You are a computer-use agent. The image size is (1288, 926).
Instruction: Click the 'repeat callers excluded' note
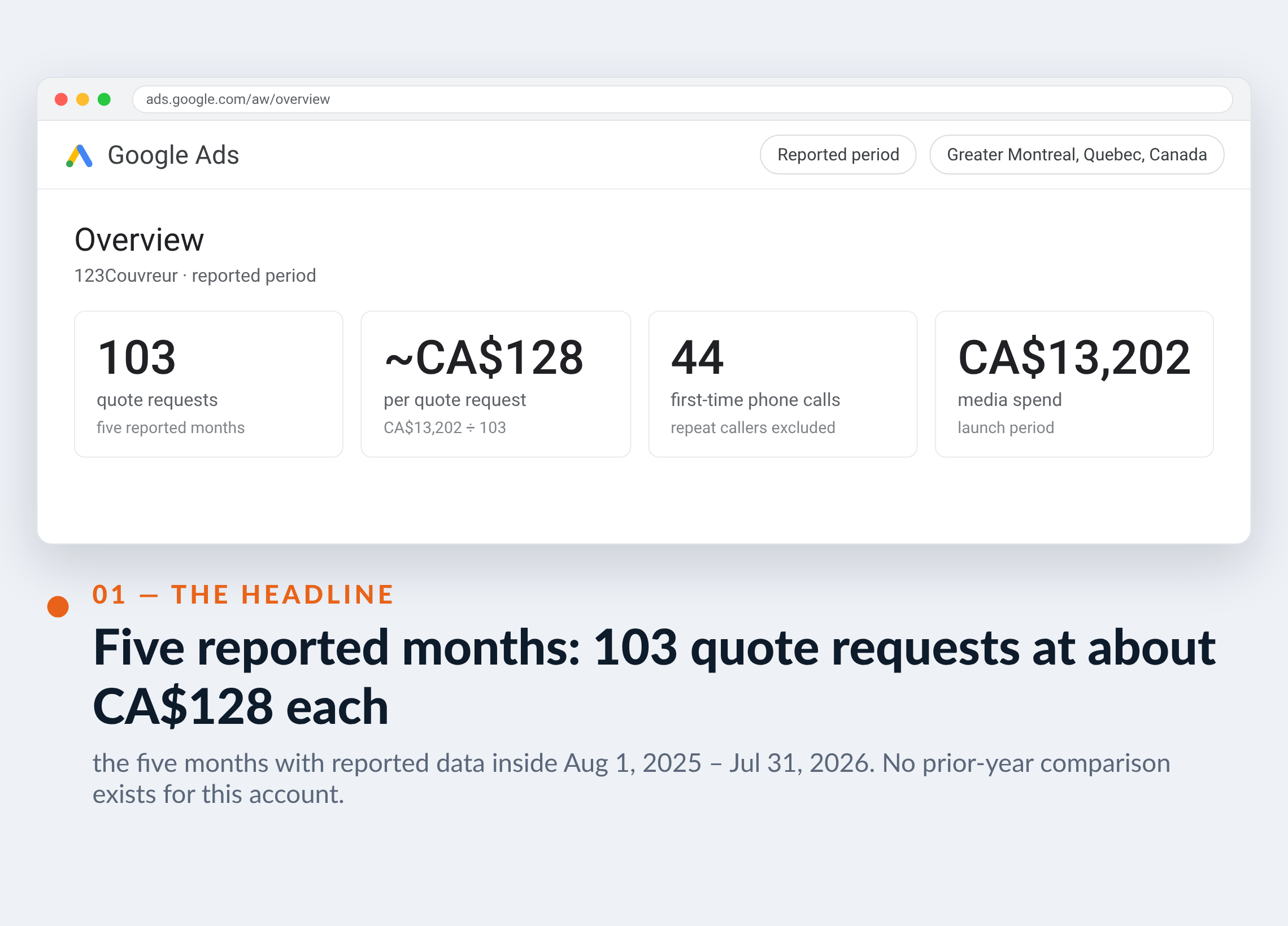[752, 427]
